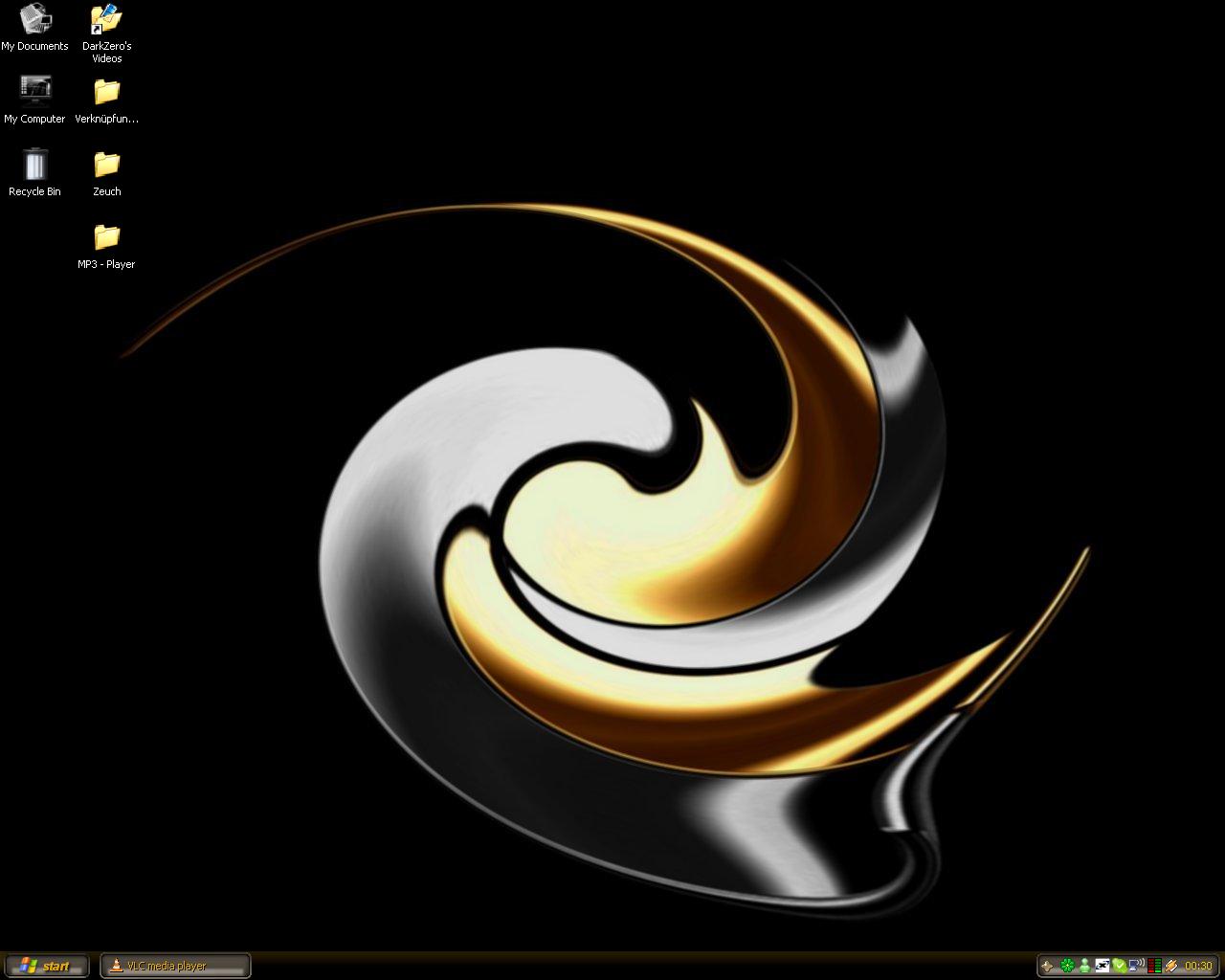Click the white sync arrows tray icon
The width and height of the screenshot is (1225, 980).
click(x=1102, y=966)
